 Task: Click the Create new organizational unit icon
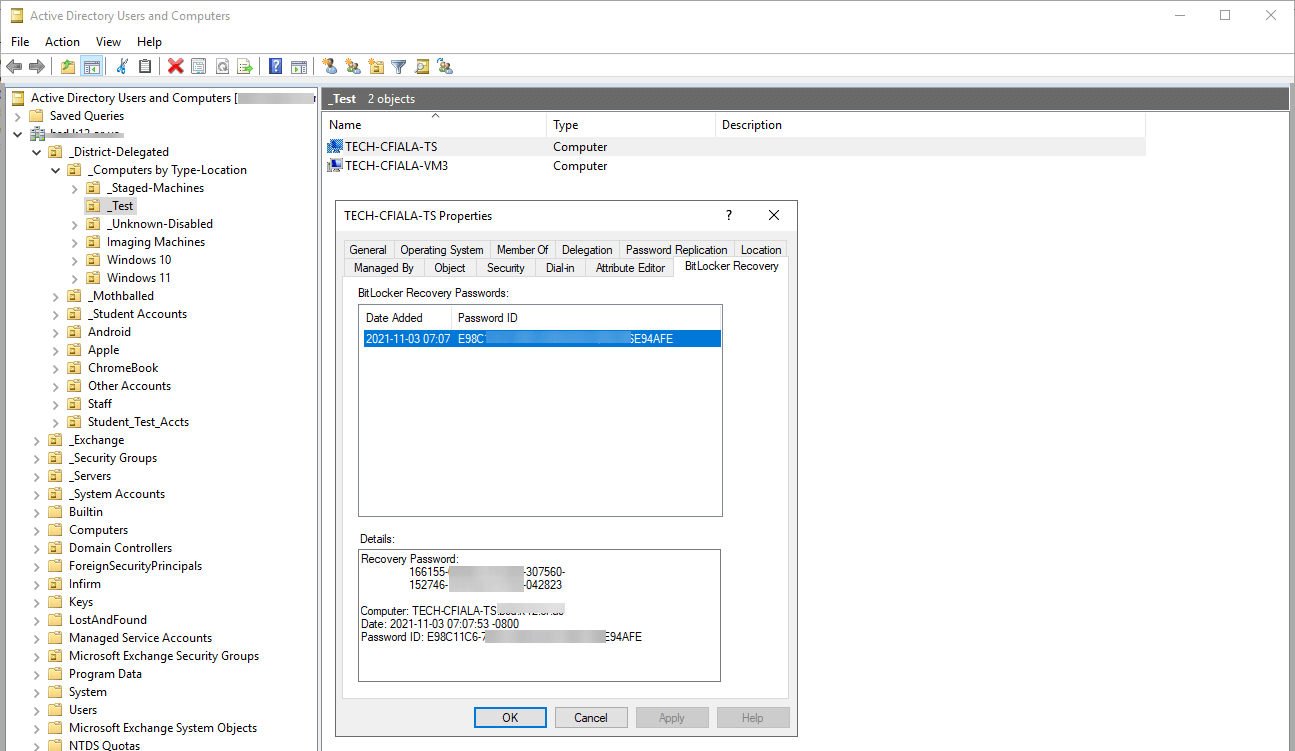tap(375, 66)
